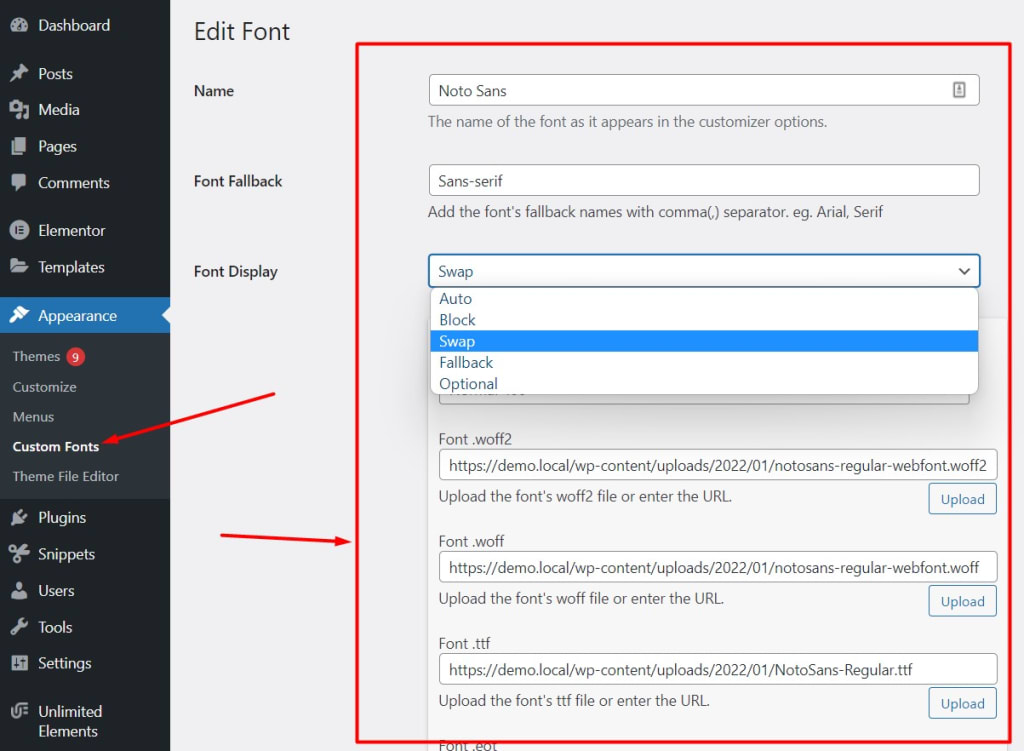Open the Templates menu item
Image resolution: width=1024 pixels, height=751 pixels.
click(x=71, y=267)
